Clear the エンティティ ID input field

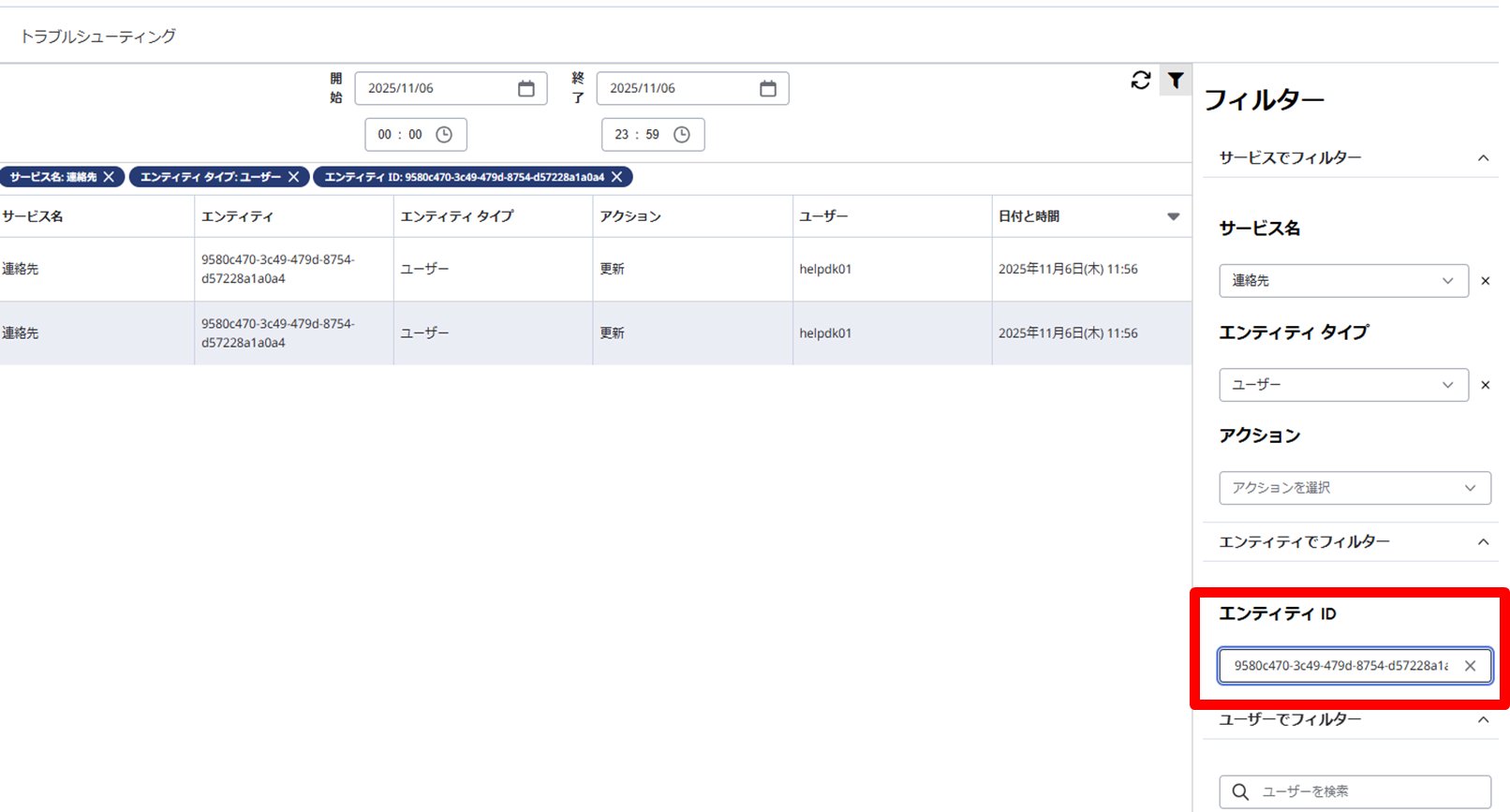[1470, 666]
